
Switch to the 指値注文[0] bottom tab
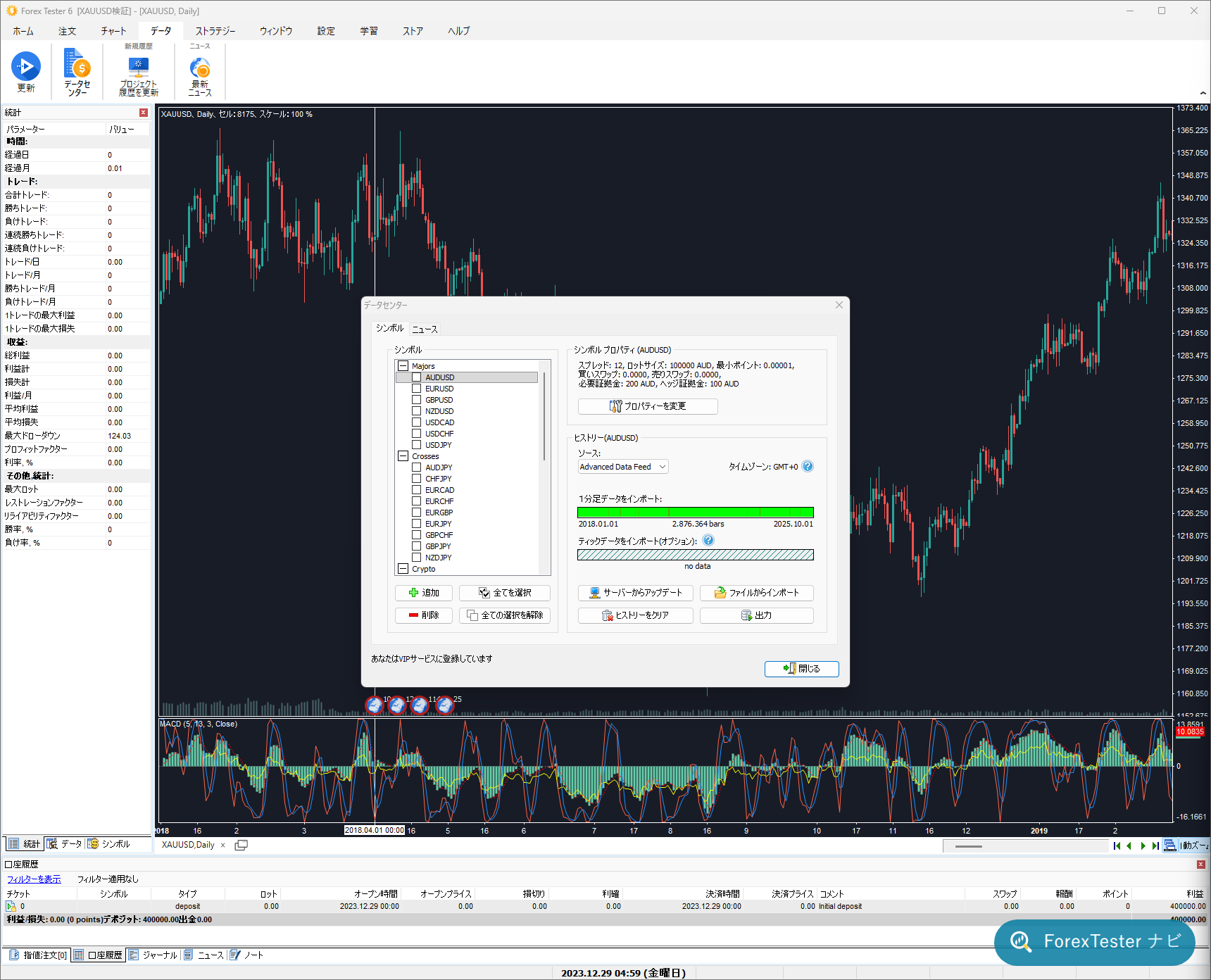pos(38,955)
